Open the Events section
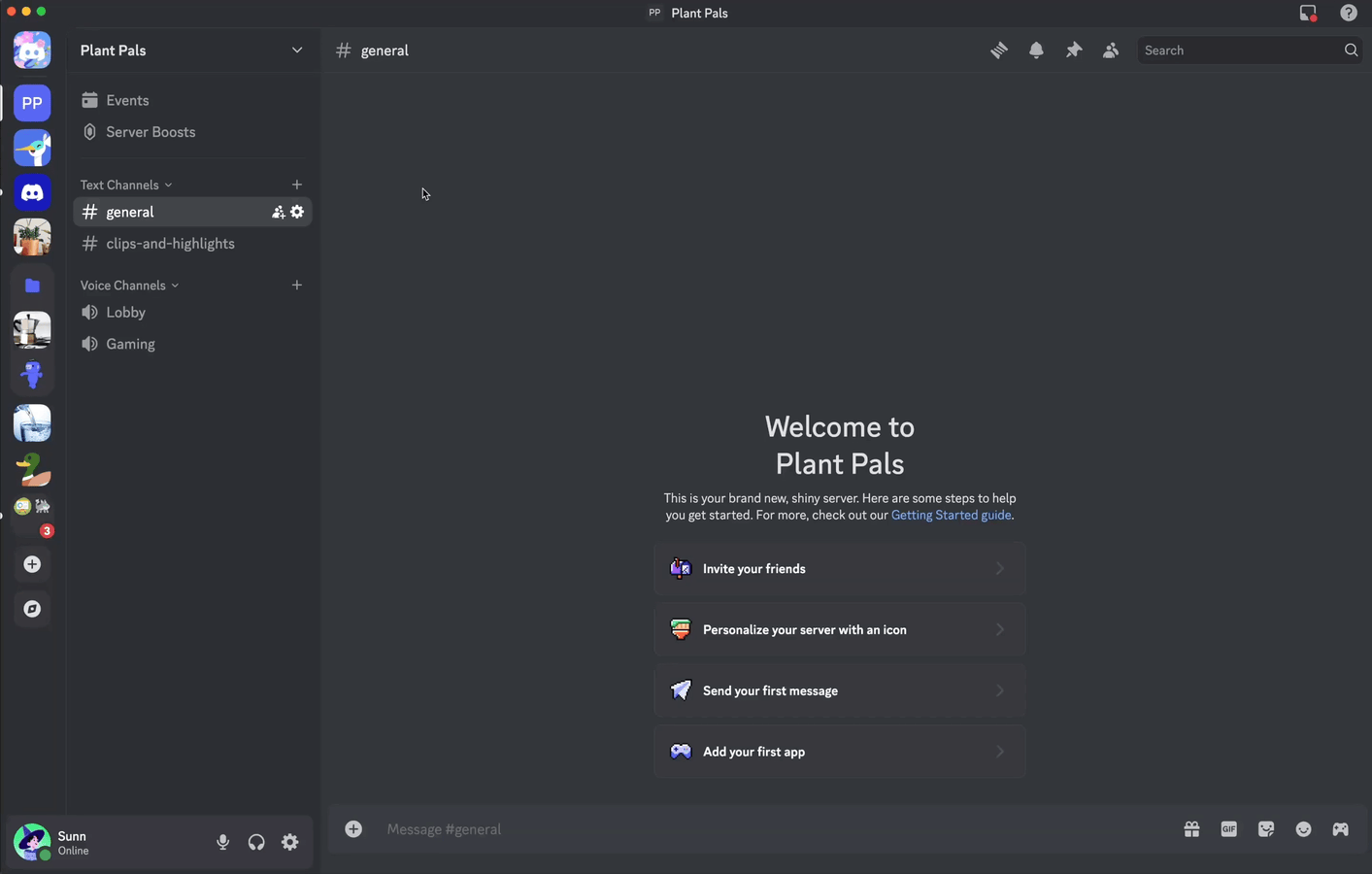 [x=192, y=100]
